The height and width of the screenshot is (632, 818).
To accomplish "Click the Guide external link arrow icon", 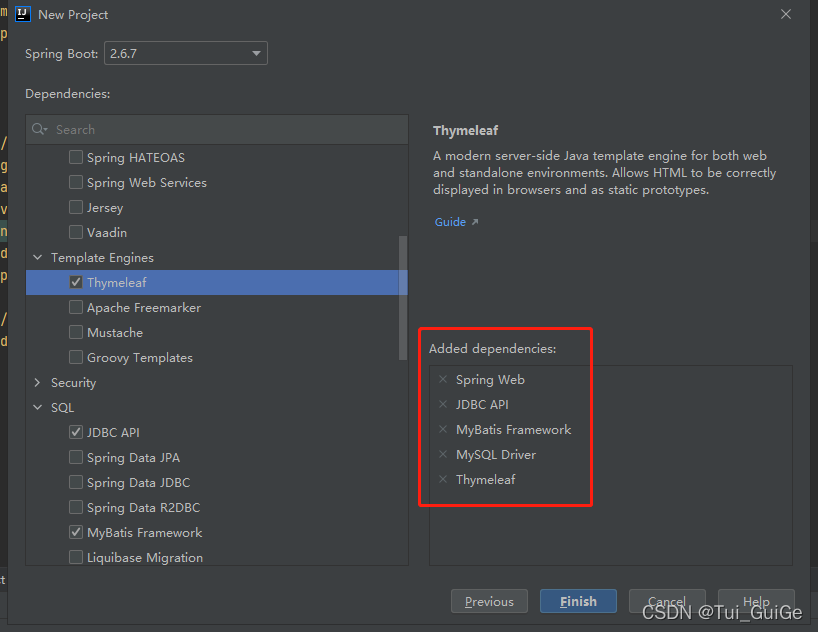I will pos(475,222).
